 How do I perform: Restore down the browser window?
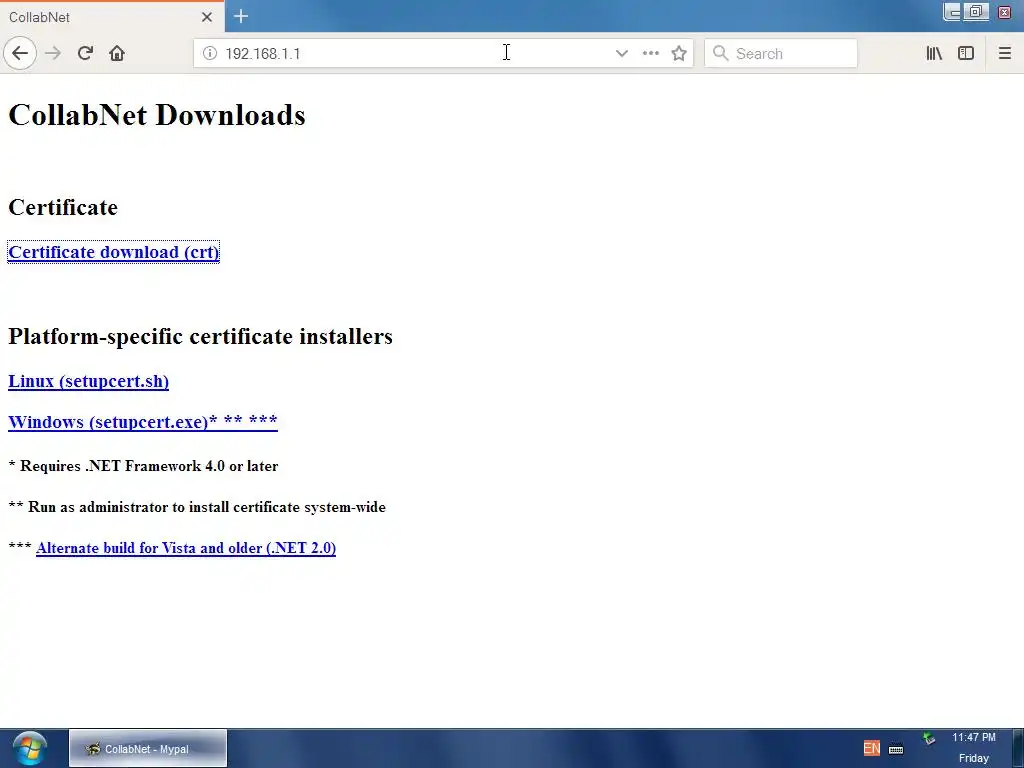[x=976, y=12]
